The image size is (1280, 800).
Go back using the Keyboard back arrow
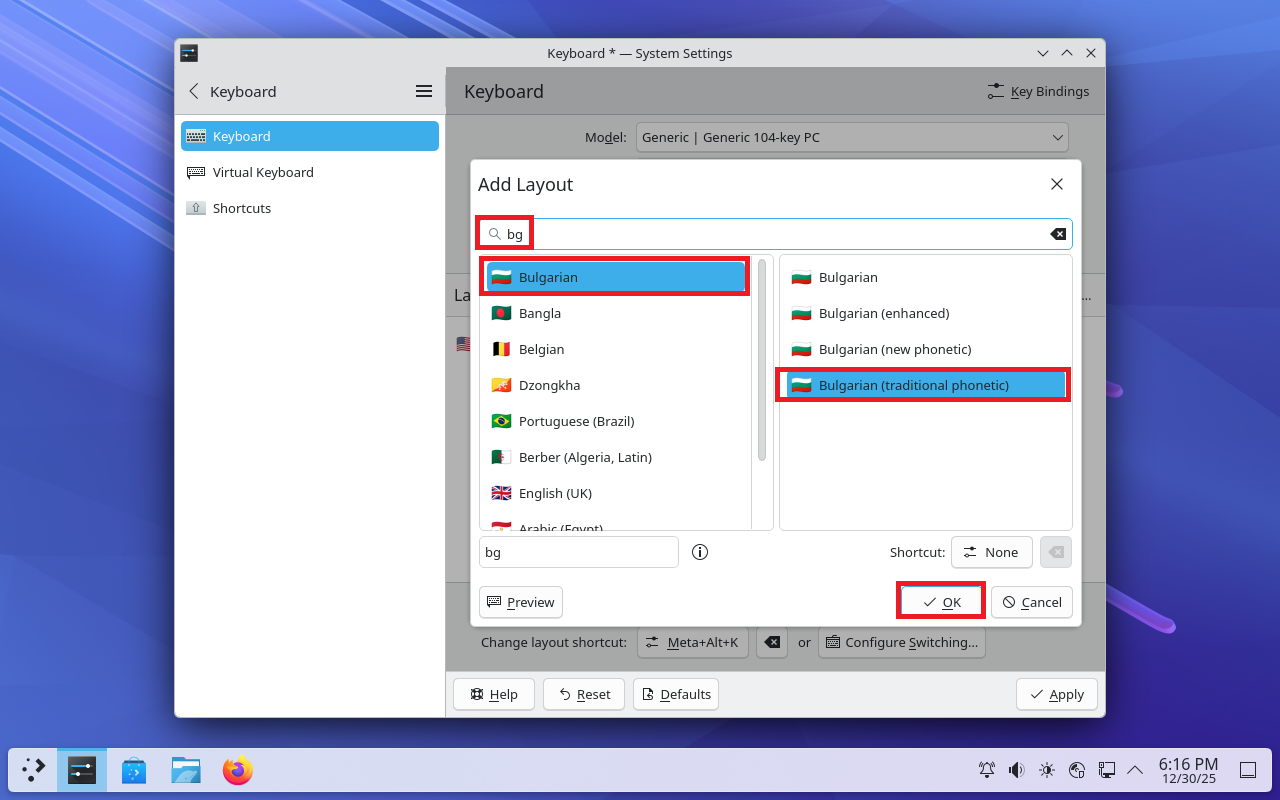[x=194, y=91]
